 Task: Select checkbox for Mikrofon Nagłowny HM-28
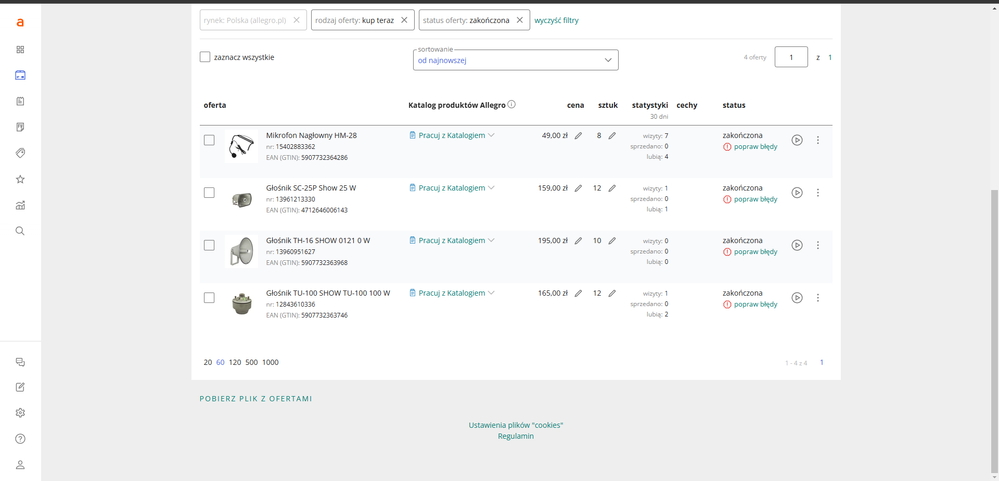coord(209,140)
